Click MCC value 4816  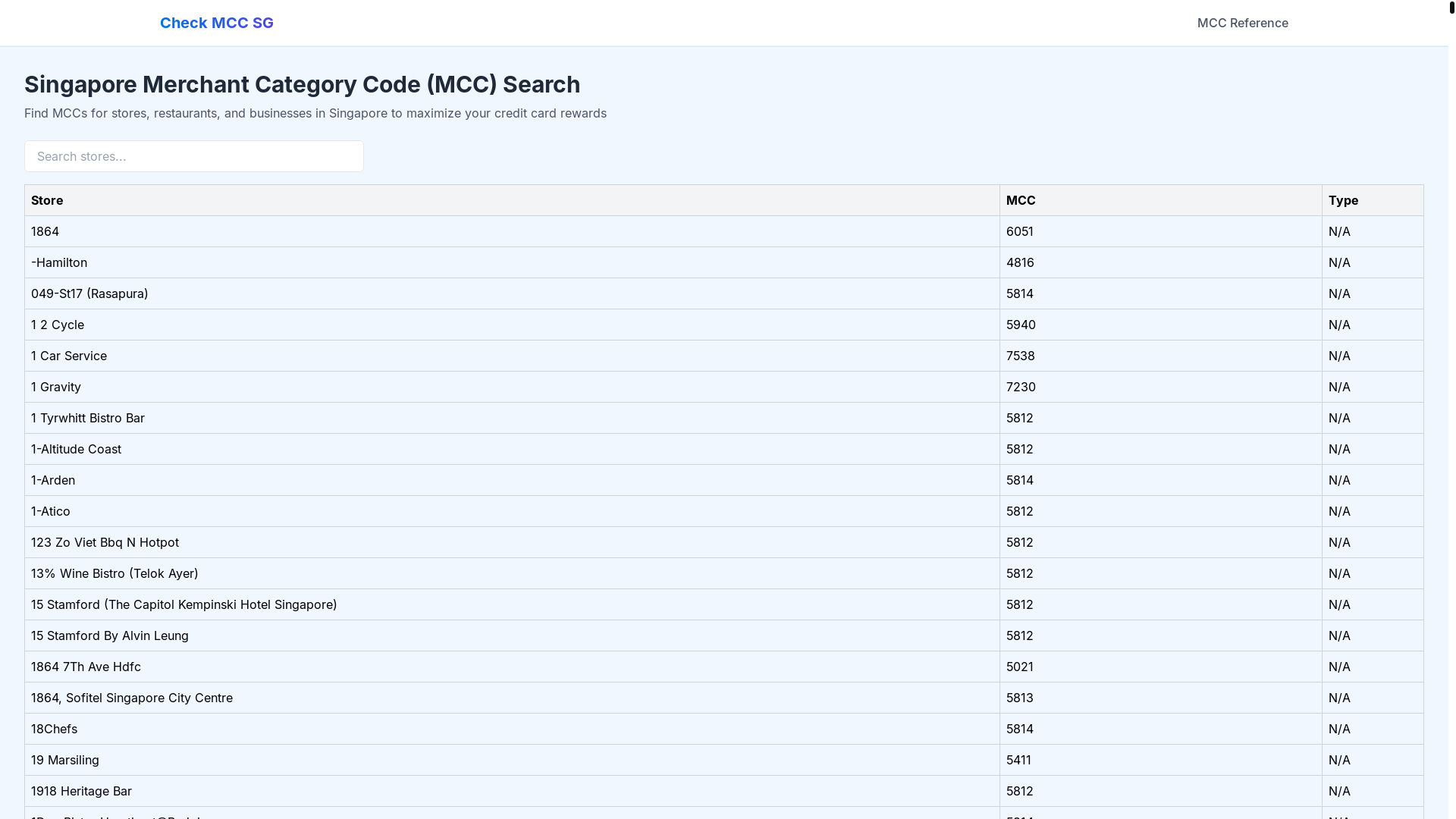(1160, 262)
